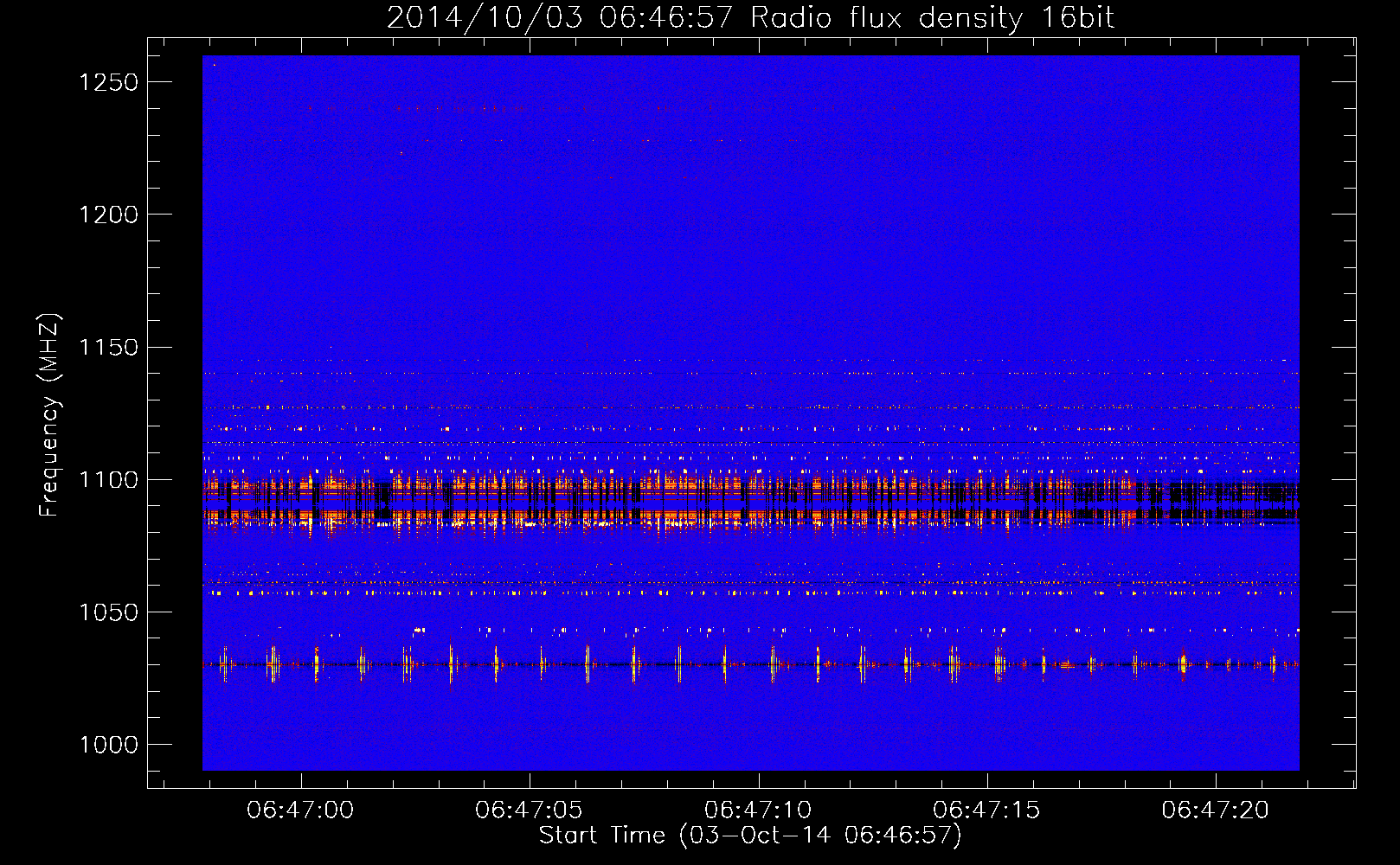Select the 1200 frequency tick label
This screenshot has height=865, width=1400.
[x=109, y=215]
